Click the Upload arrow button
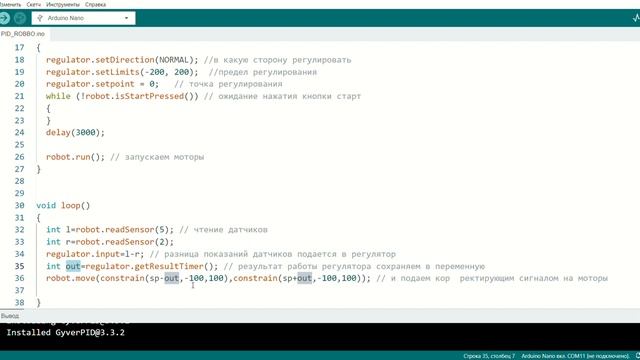This screenshot has width=640, height=360. coord(4,18)
